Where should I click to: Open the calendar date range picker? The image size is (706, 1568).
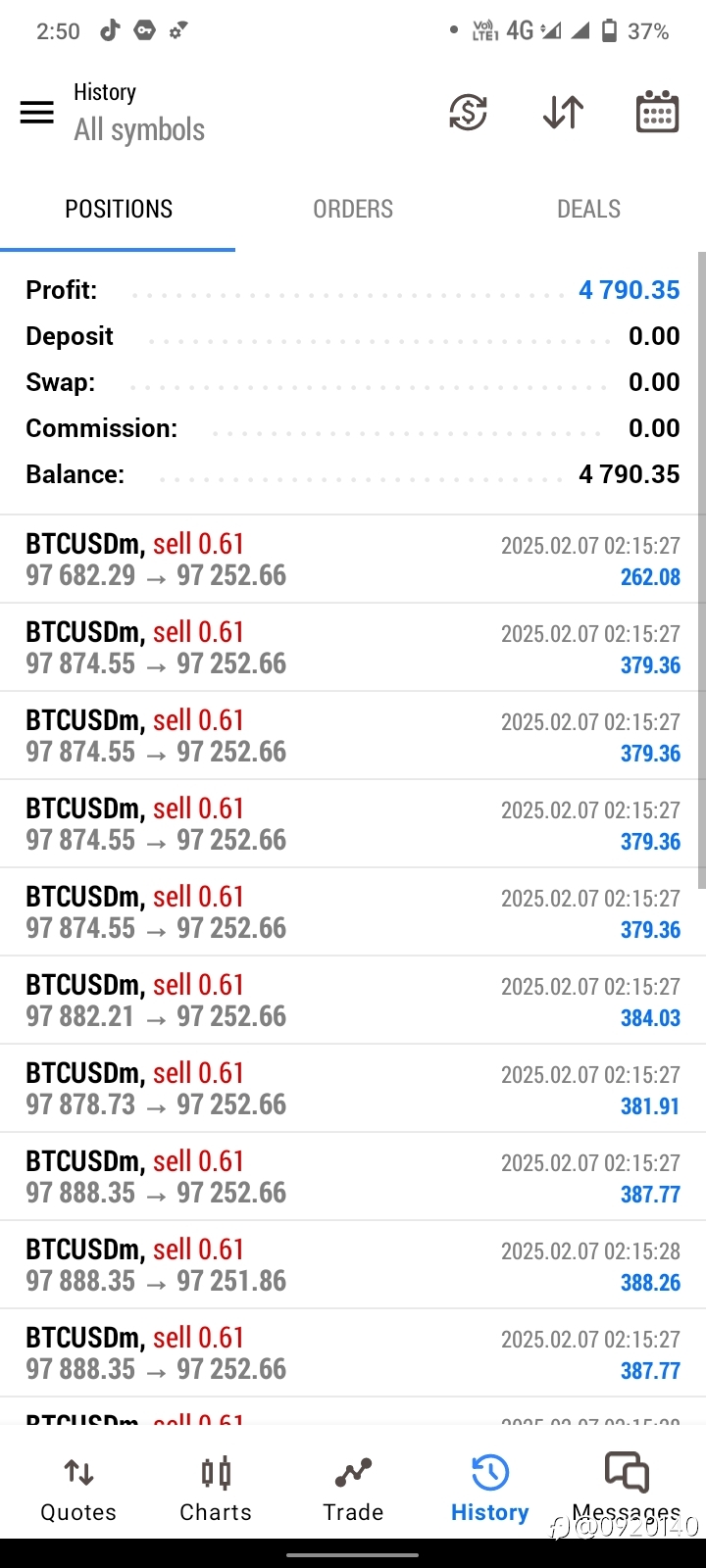coord(657,111)
